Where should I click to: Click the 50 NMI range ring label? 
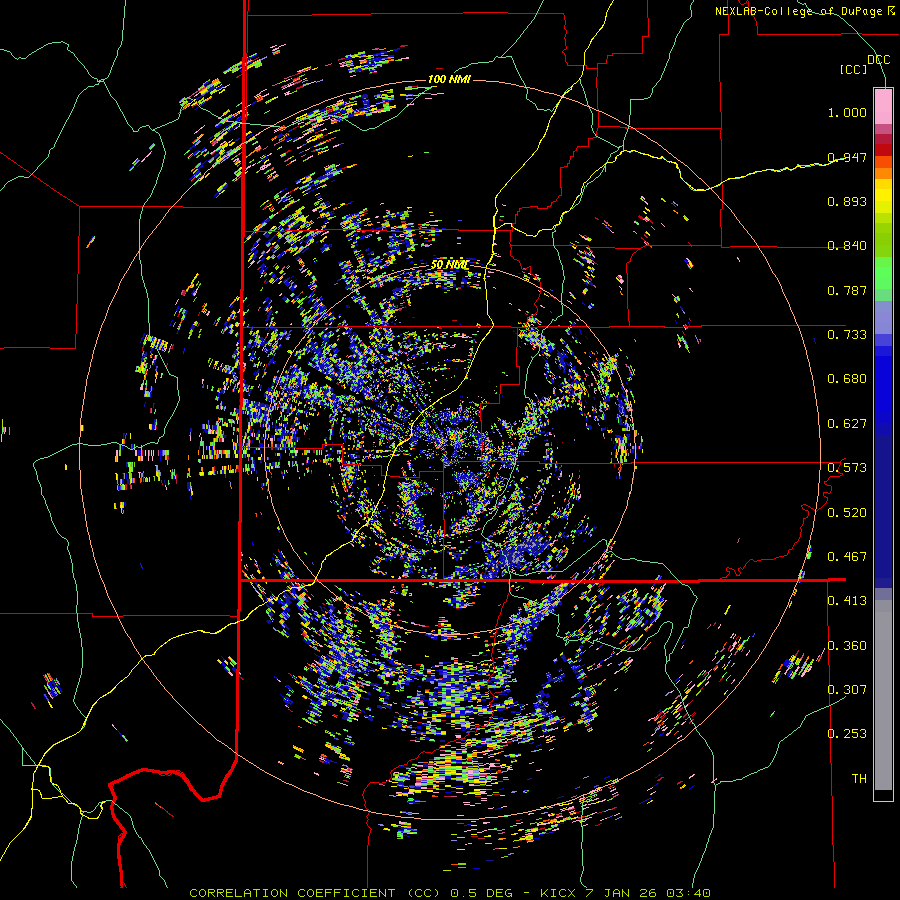450,265
